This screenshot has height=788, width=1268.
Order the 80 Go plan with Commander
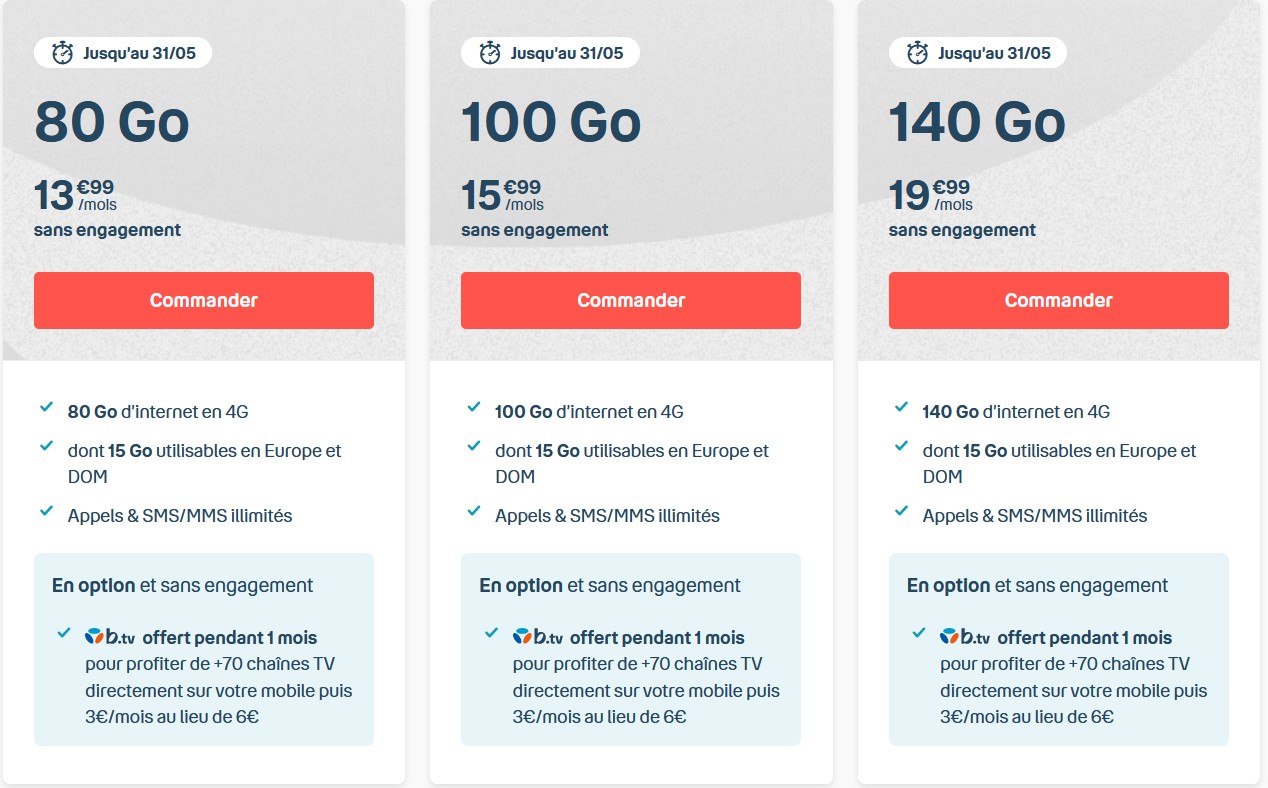204,300
